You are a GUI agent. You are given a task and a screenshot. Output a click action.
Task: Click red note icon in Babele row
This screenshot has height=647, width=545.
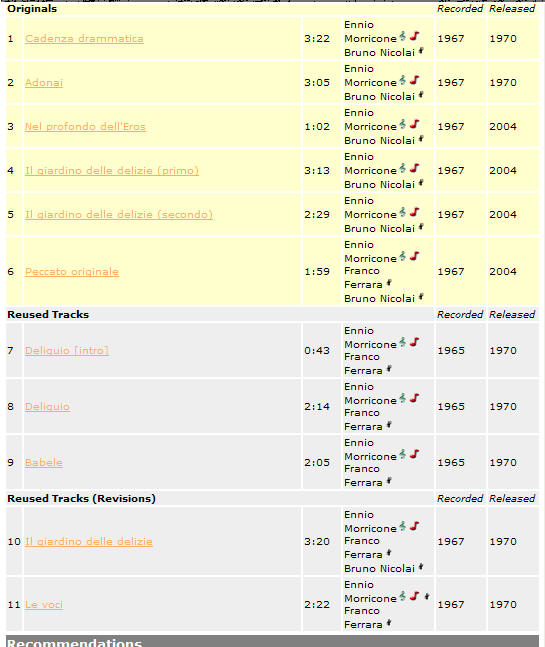[x=415, y=454]
